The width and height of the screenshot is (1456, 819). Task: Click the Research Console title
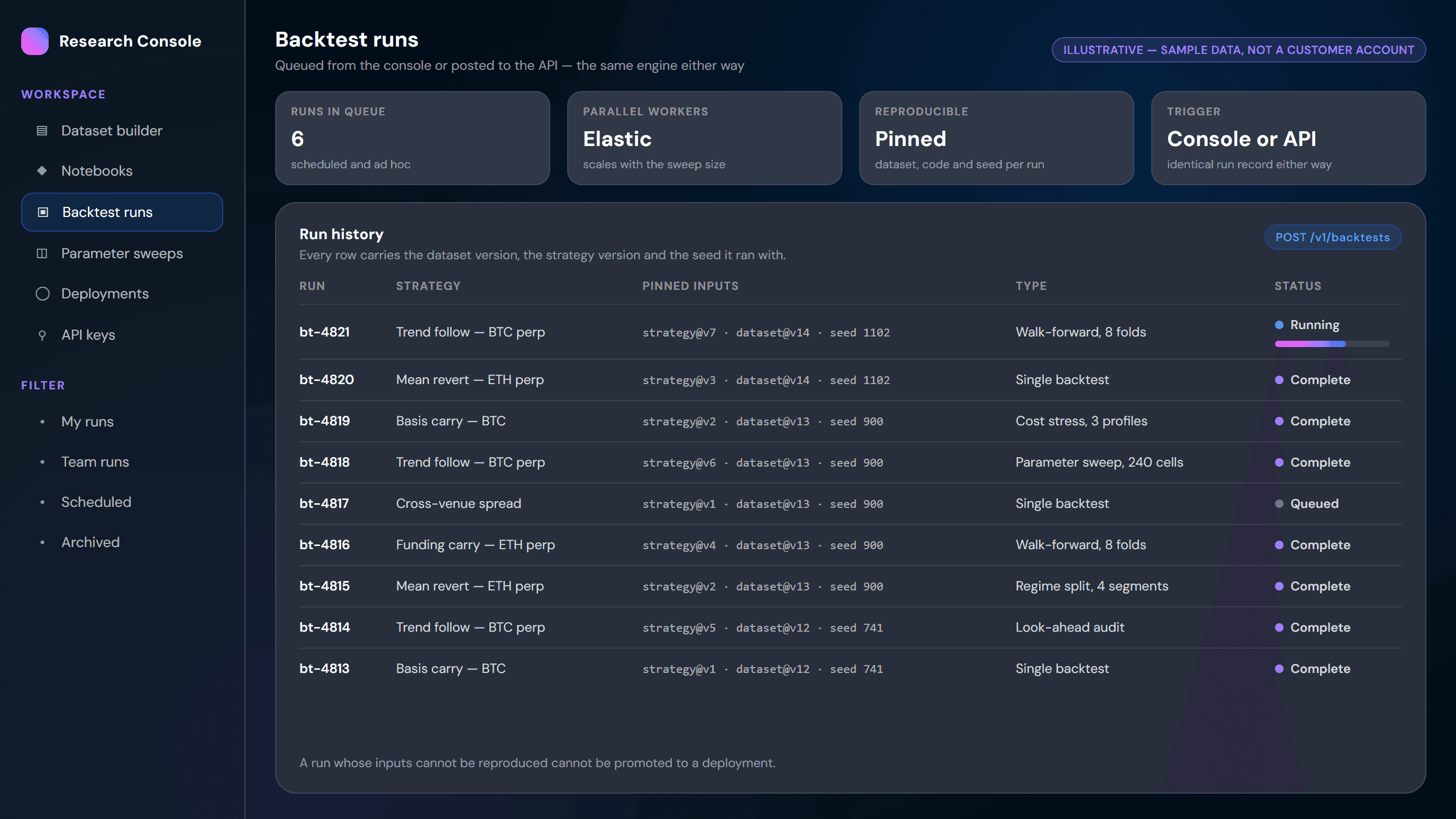[130, 41]
